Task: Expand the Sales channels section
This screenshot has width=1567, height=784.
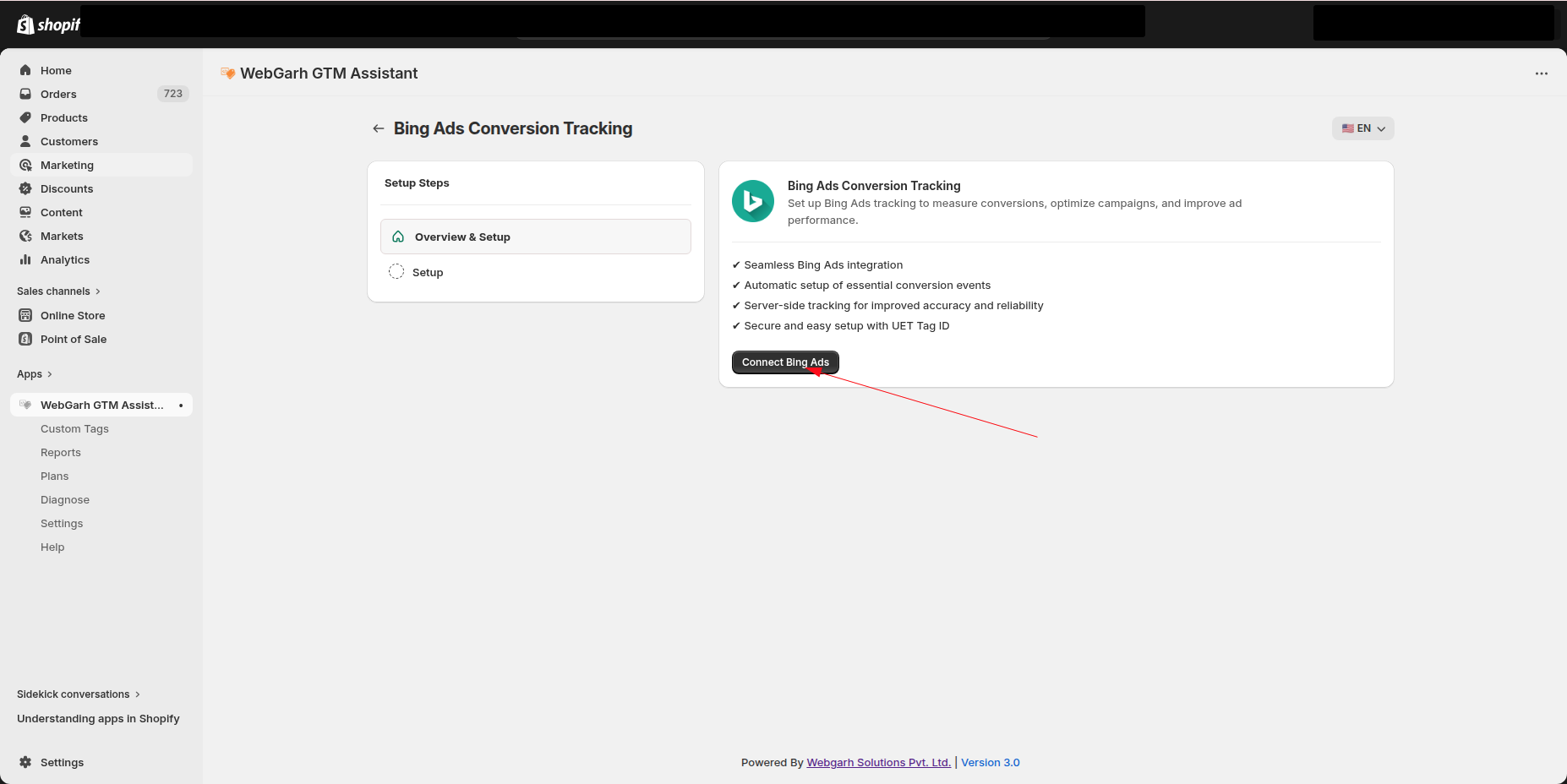Action: pos(58,291)
